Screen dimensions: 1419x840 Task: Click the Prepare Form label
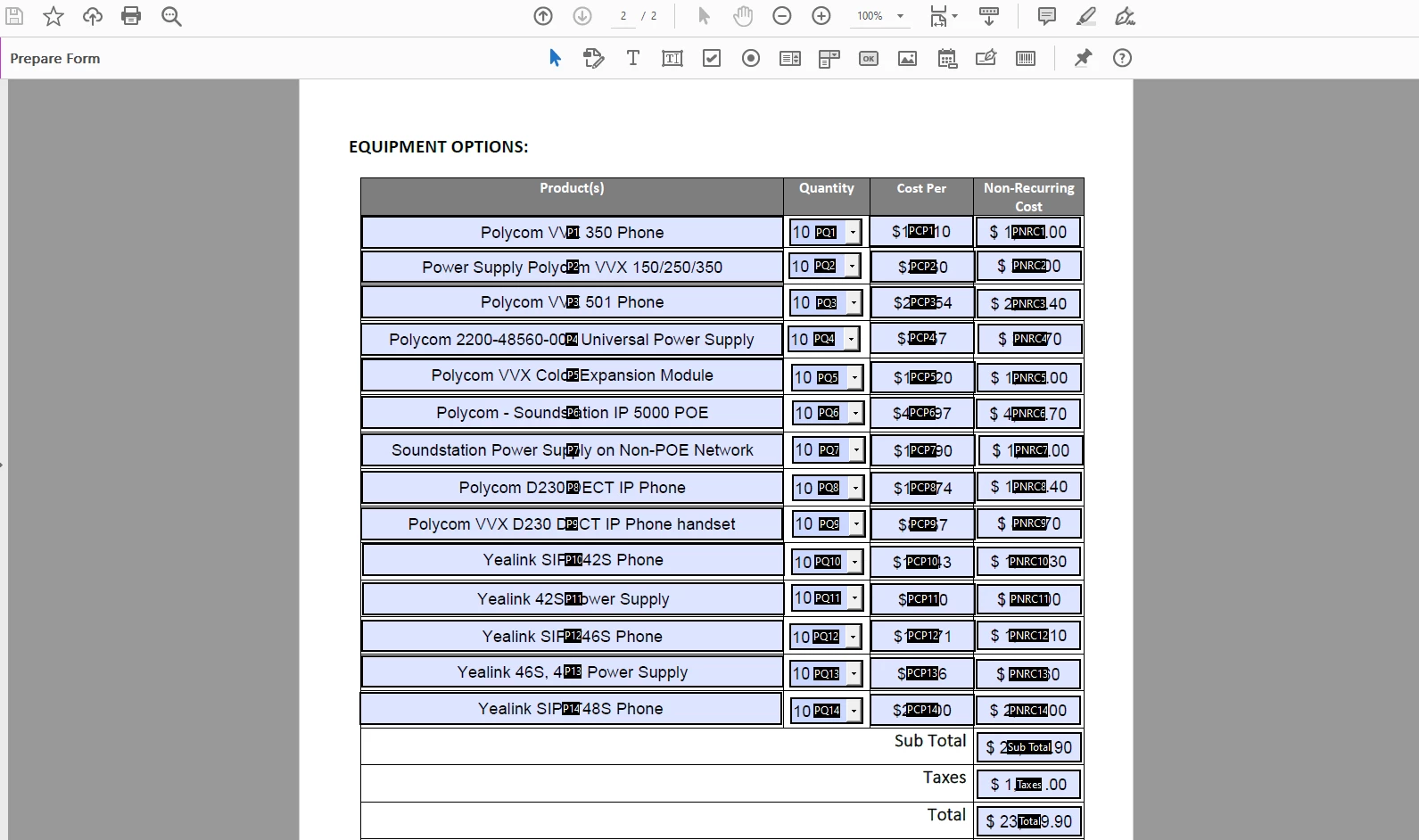click(55, 58)
